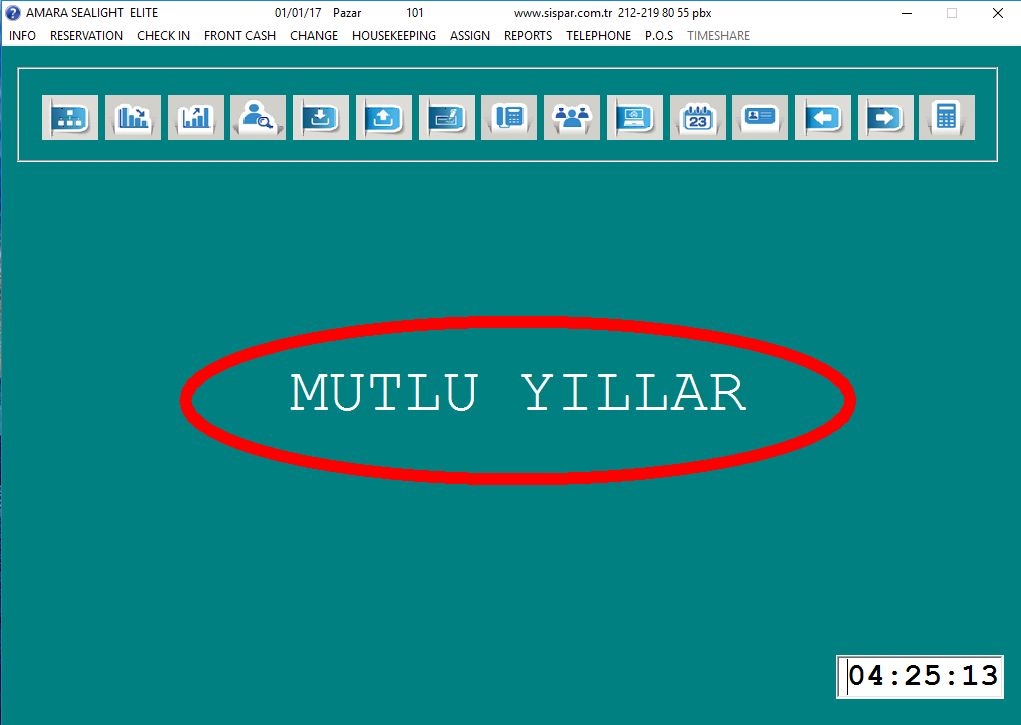This screenshot has width=1021, height=725.
Task: Click the download tray arrow icon
Action: (321, 118)
